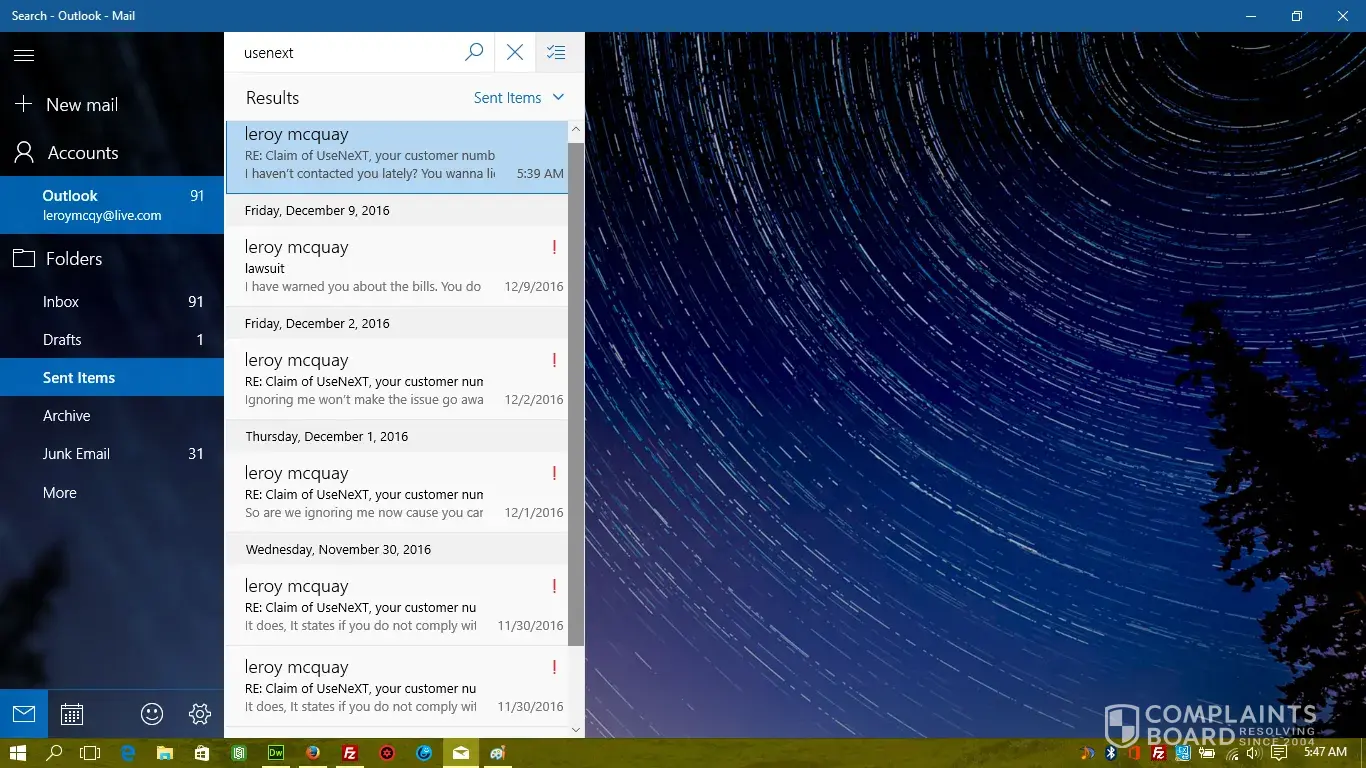Open the Junk Email folder
1366x768 pixels.
pos(76,454)
